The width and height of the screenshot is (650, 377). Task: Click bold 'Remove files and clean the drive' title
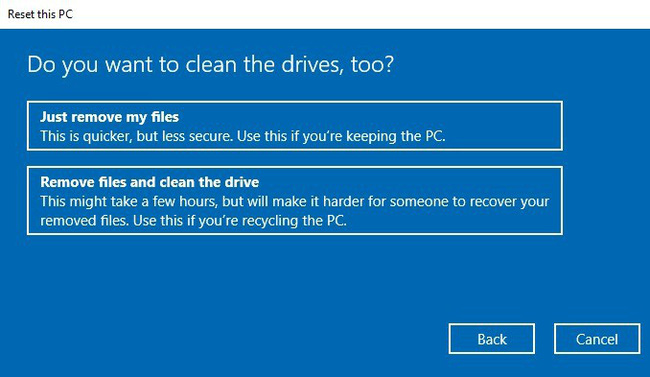[150, 182]
